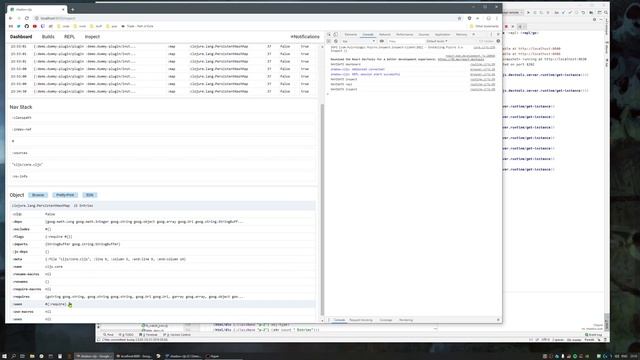Open the Rendering drawer tab
The width and height of the screenshot is (640, 360).
coord(406,320)
